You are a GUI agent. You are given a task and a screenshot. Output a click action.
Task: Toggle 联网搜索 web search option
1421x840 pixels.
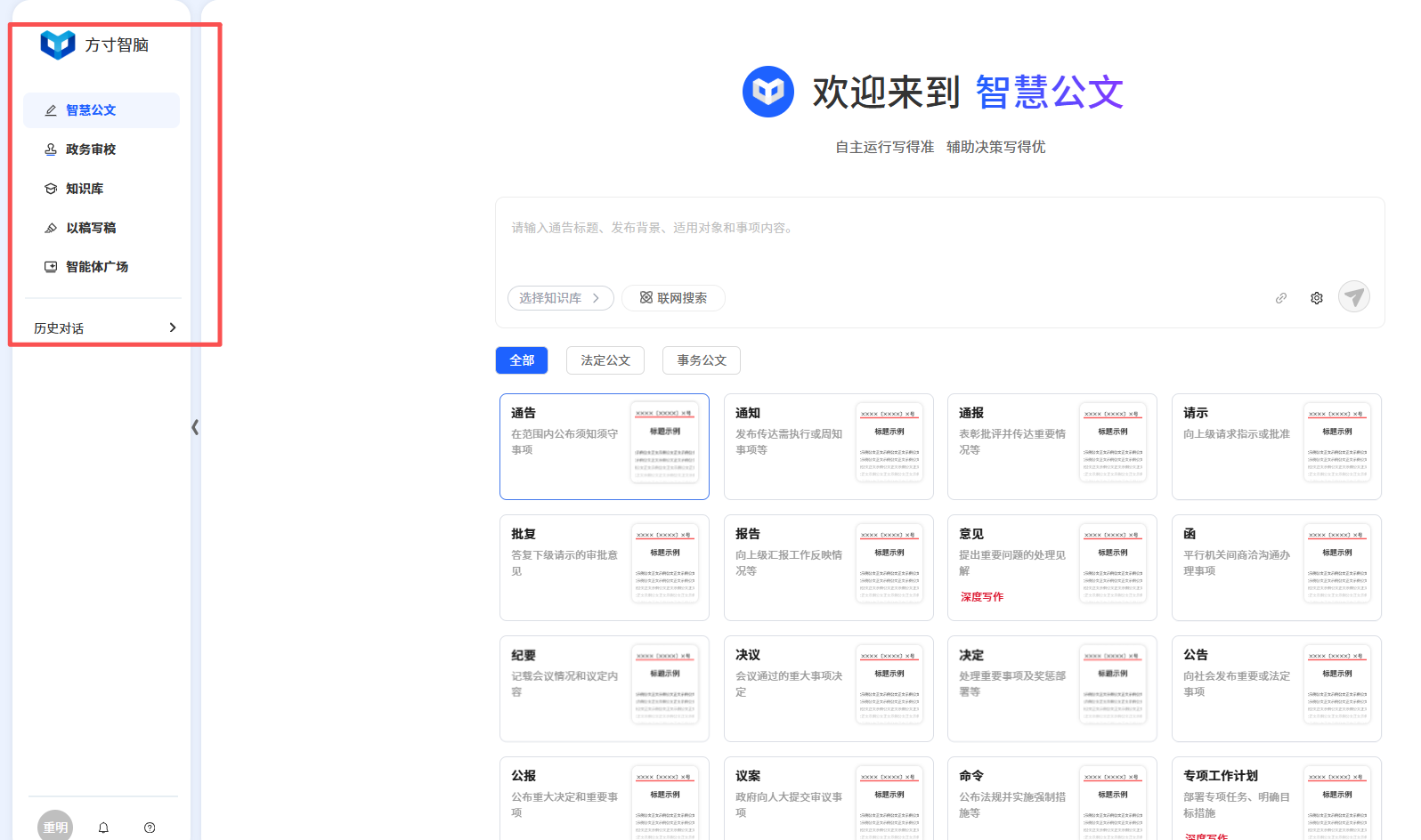673,298
